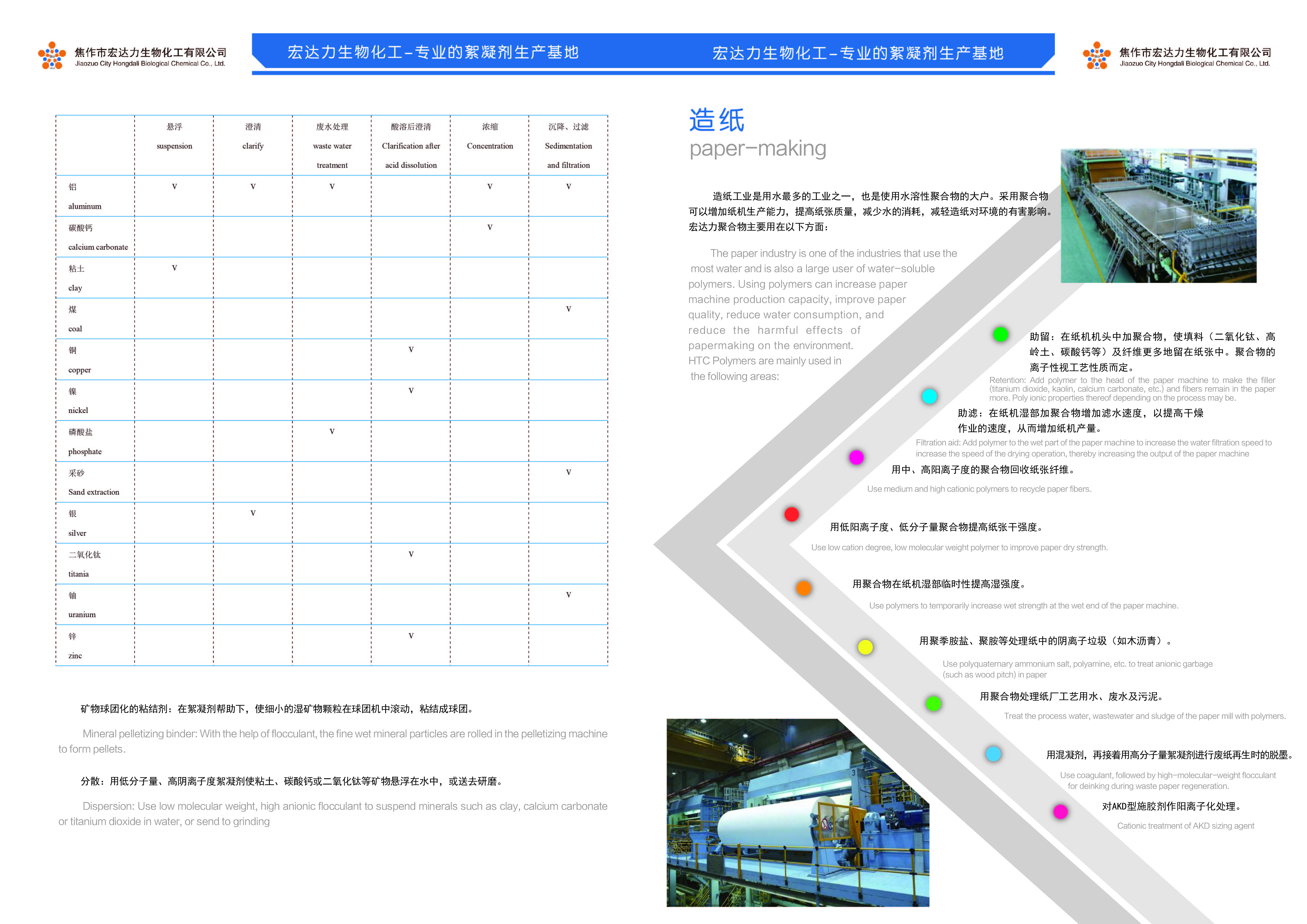Screen dimensions: 1307x924
Task: Click the left blue banner title text
Action: pos(433,52)
